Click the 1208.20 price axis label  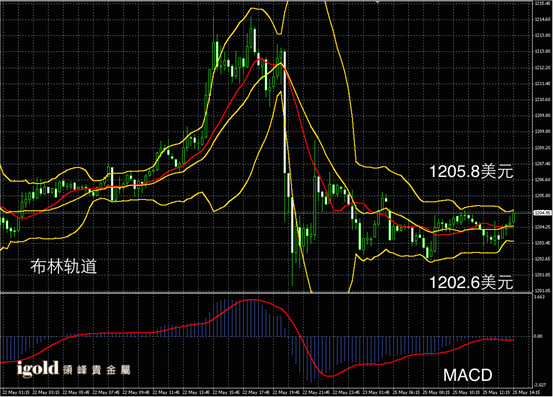click(542, 148)
